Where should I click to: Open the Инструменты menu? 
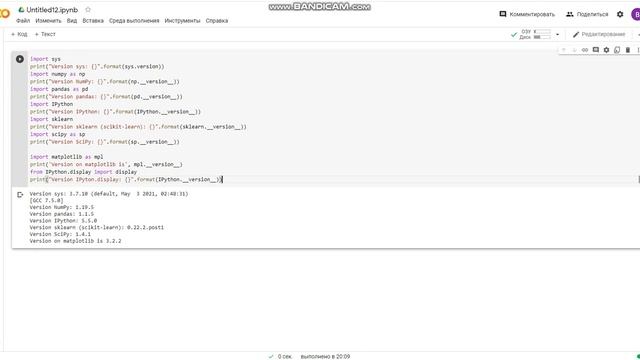[x=182, y=21]
